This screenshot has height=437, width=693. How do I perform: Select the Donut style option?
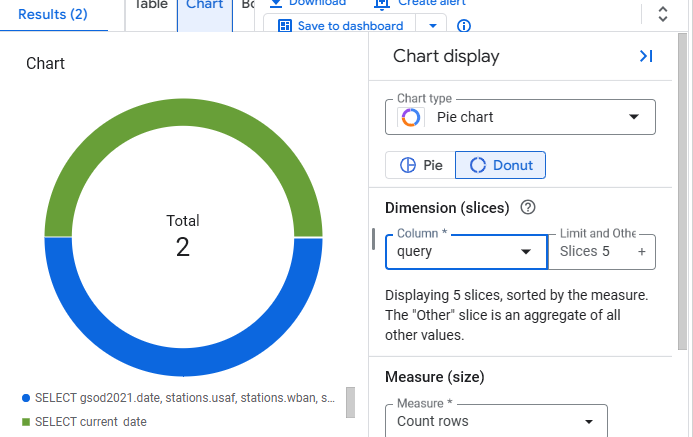tap(500, 165)
